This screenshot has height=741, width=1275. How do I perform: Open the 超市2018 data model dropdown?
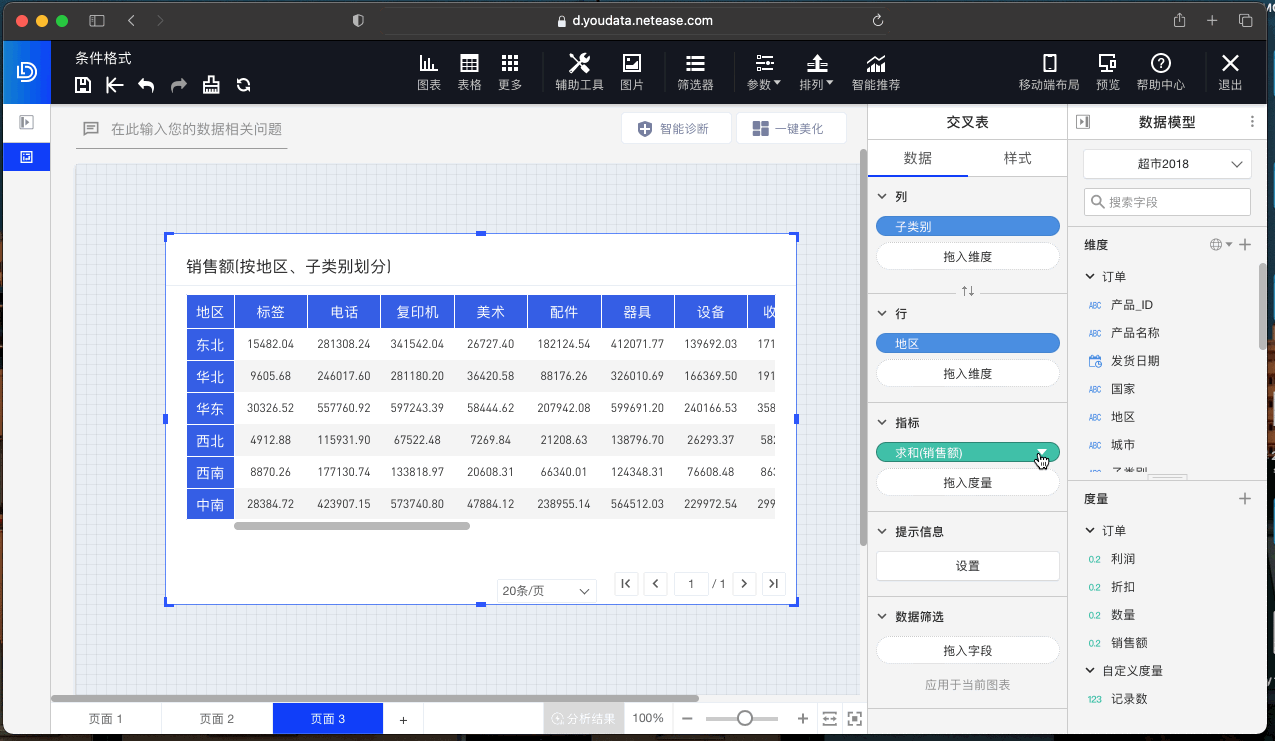(x=1167, y=164)
